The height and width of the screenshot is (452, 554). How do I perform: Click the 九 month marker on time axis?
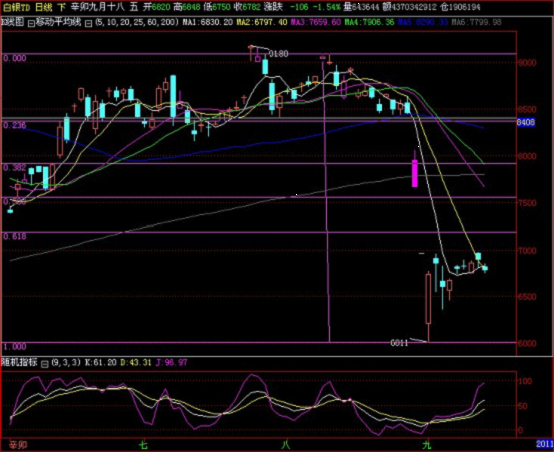427,445
